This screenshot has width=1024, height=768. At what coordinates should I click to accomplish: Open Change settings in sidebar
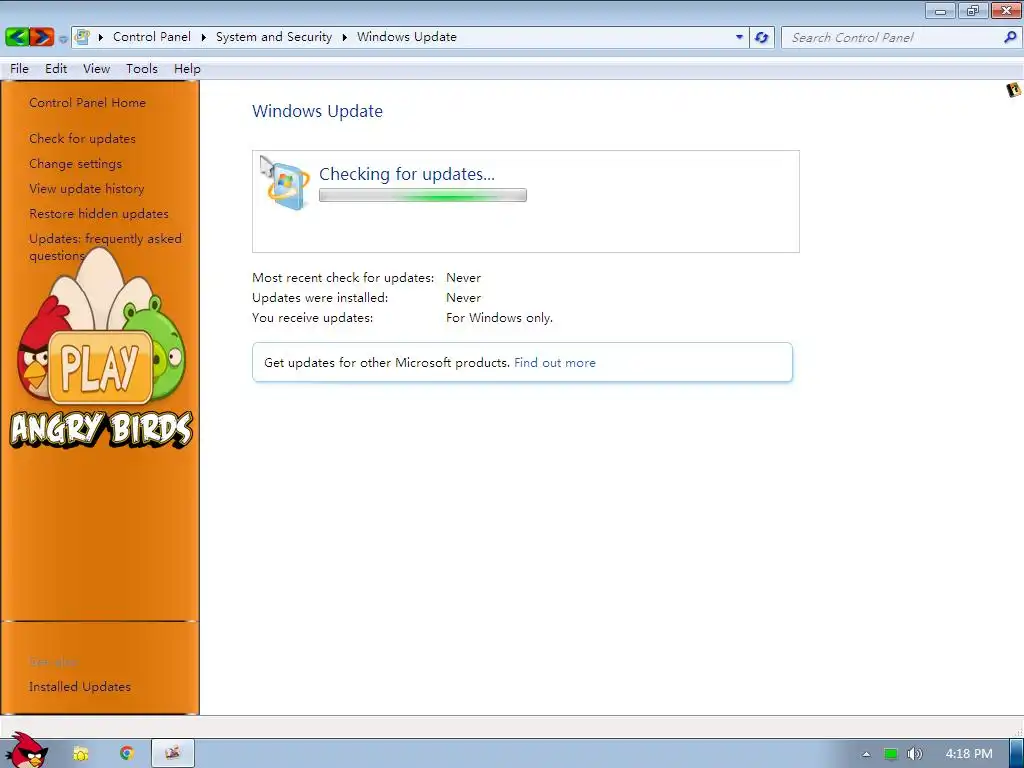point(75,163)
